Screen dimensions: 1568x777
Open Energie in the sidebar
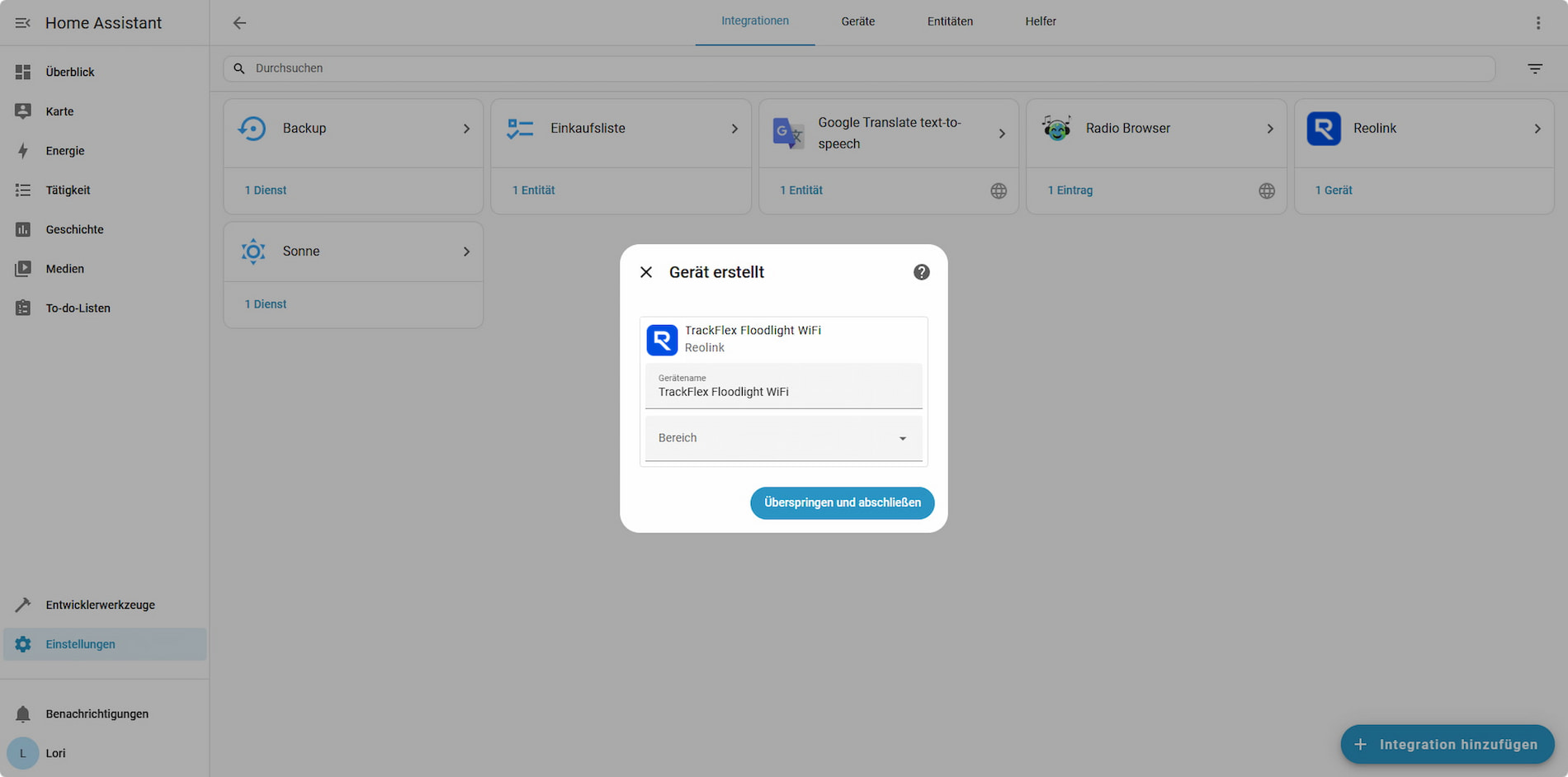105,151
